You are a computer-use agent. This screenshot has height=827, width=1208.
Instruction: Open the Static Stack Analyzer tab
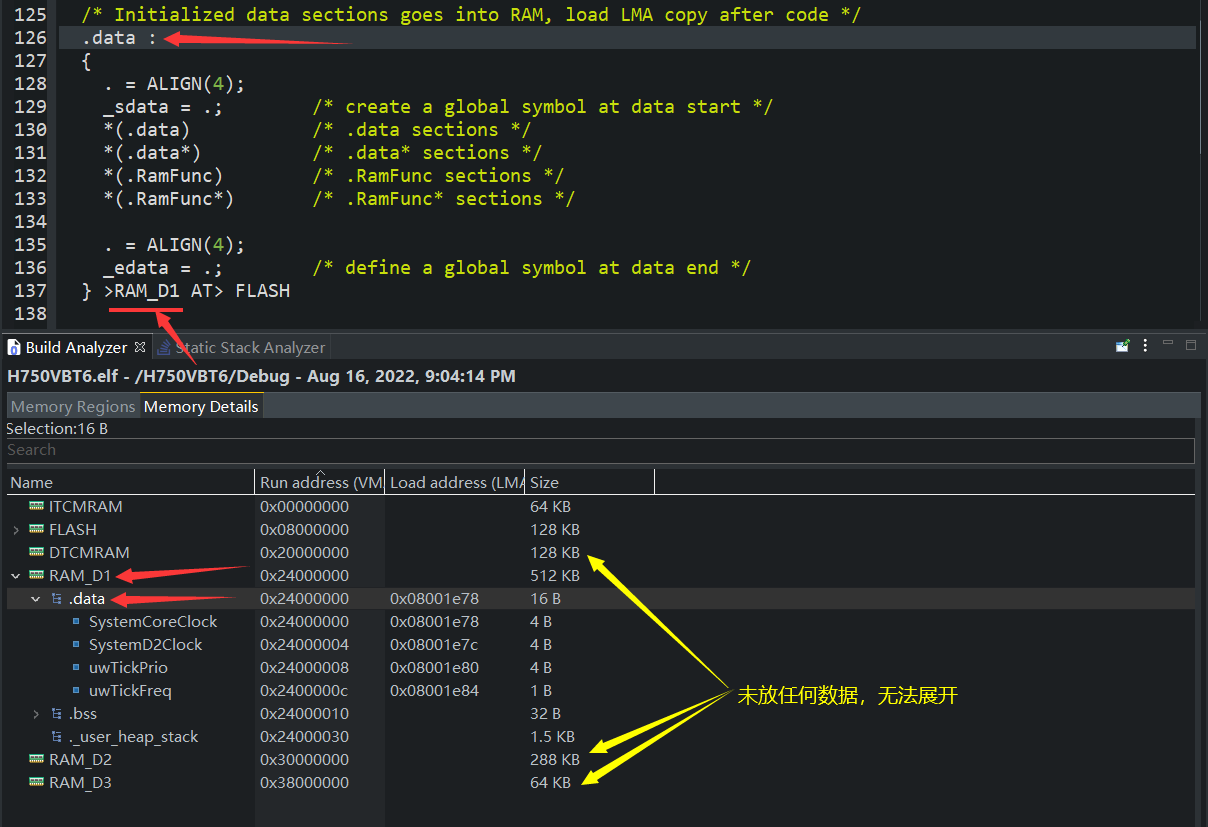(249, 348)
